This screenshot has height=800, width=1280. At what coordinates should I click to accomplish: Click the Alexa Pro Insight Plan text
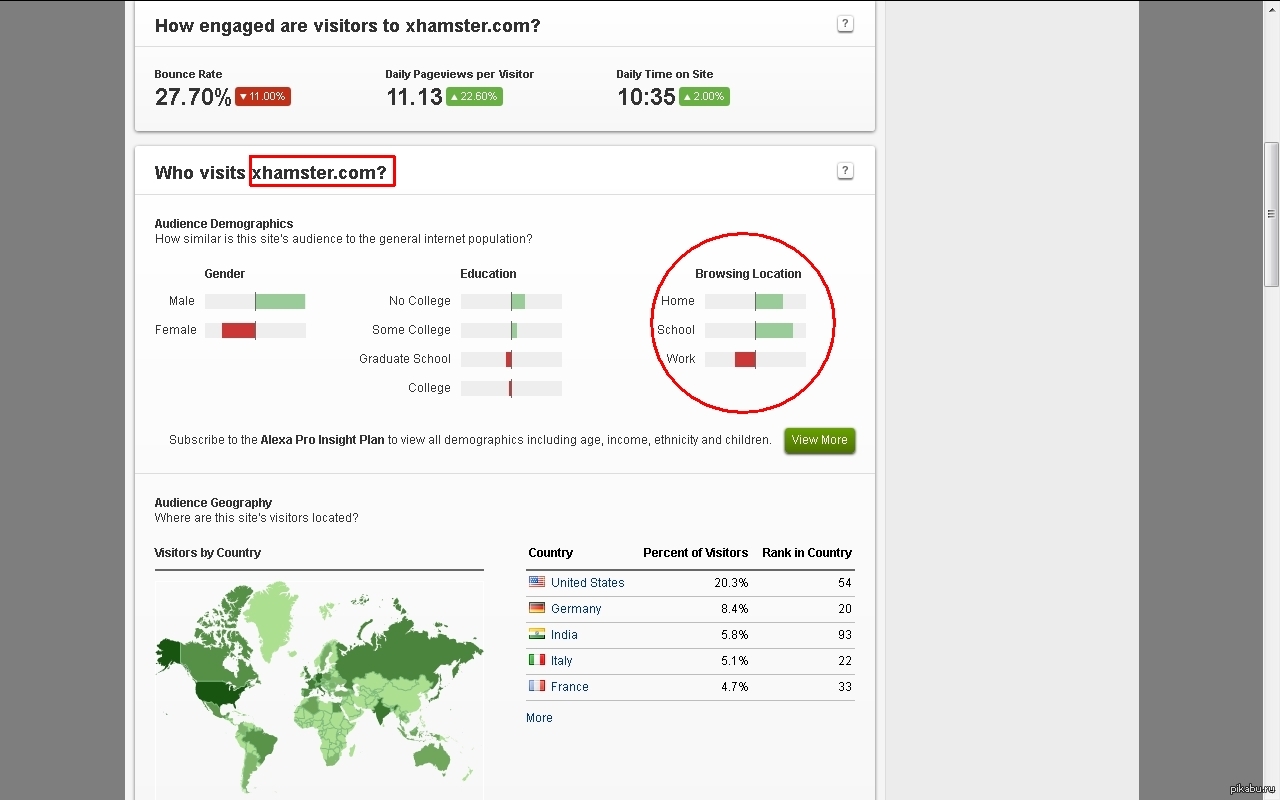pos(322,440)
